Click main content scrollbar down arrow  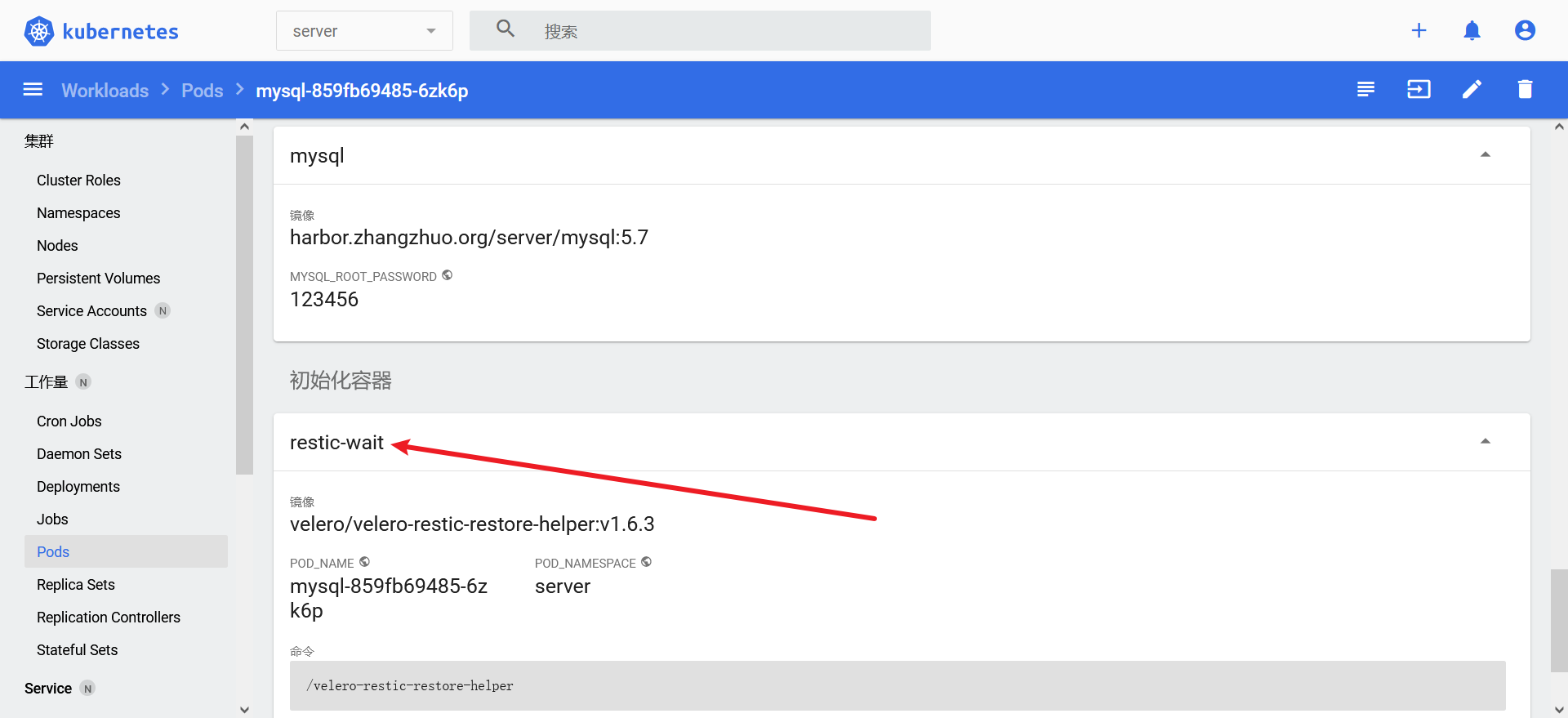1559,710
